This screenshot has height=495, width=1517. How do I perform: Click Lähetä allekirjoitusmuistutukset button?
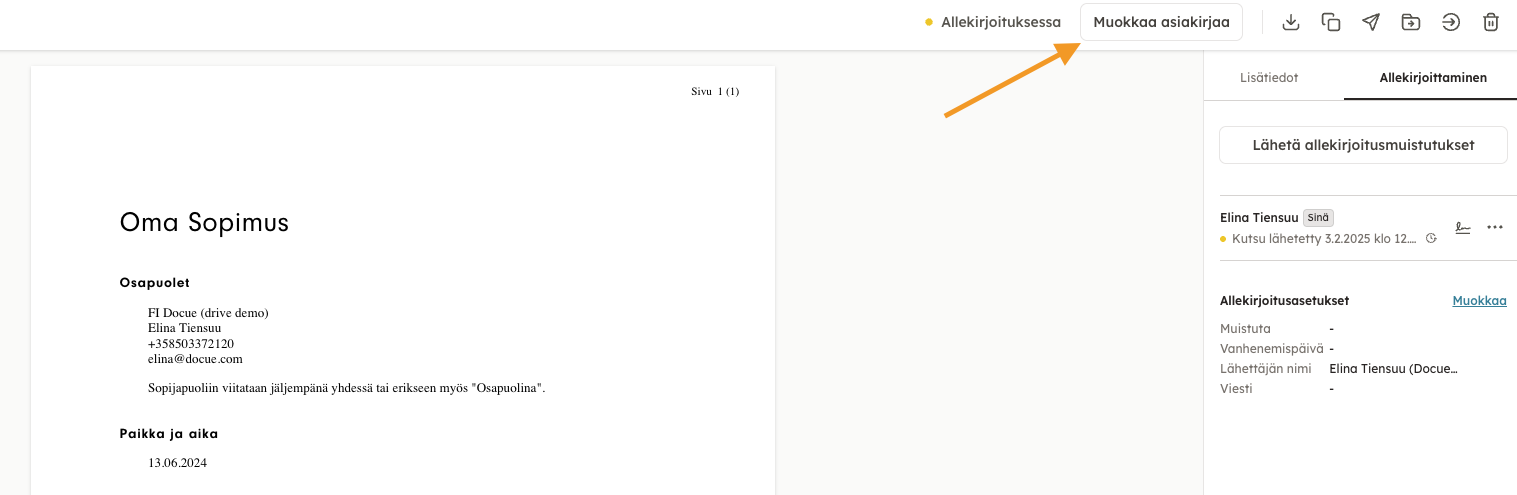tap(1363, 145)
